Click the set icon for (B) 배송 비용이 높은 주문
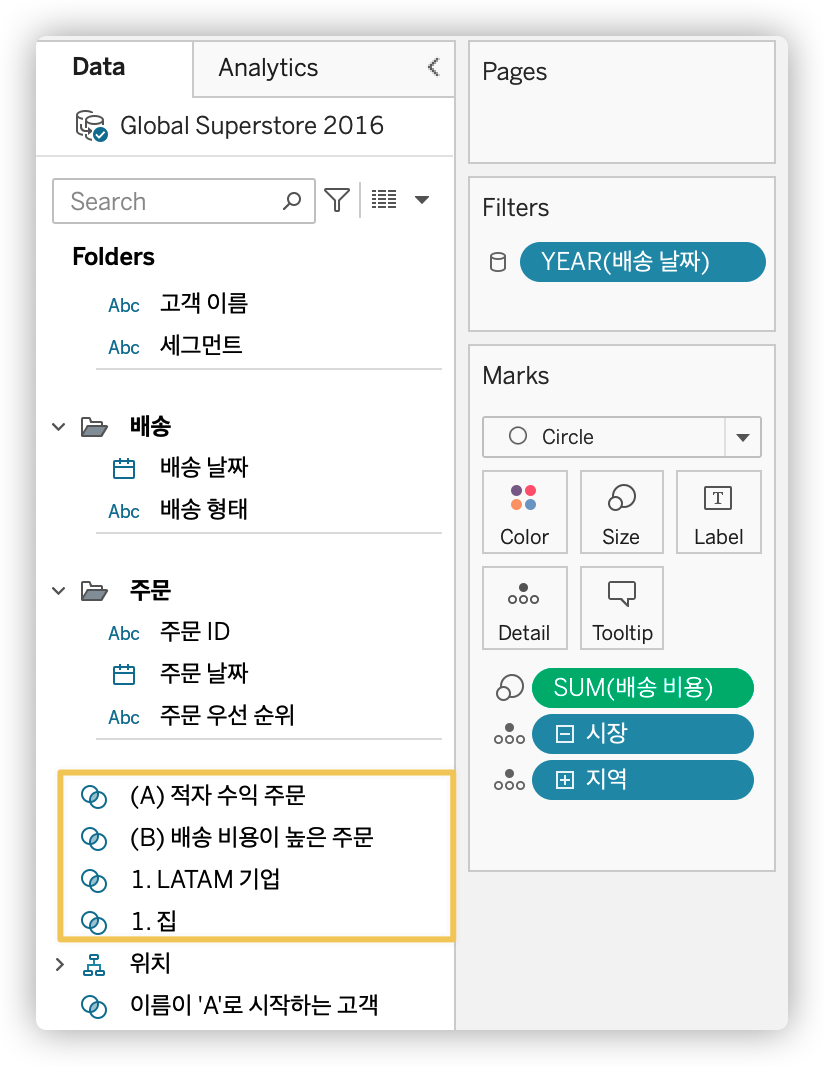The height and width of the screenshot is (1066, 824). (94, 838)
